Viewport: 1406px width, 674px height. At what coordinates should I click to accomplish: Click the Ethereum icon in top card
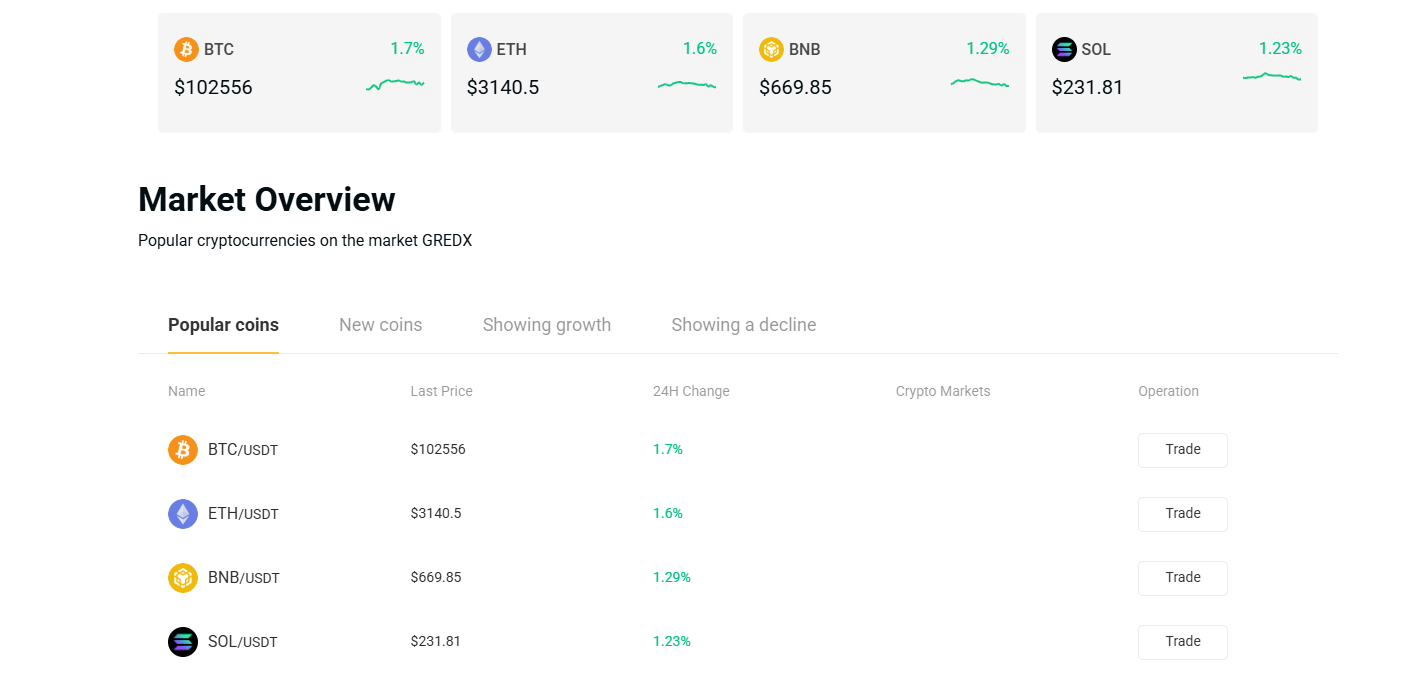pos(479,49)
